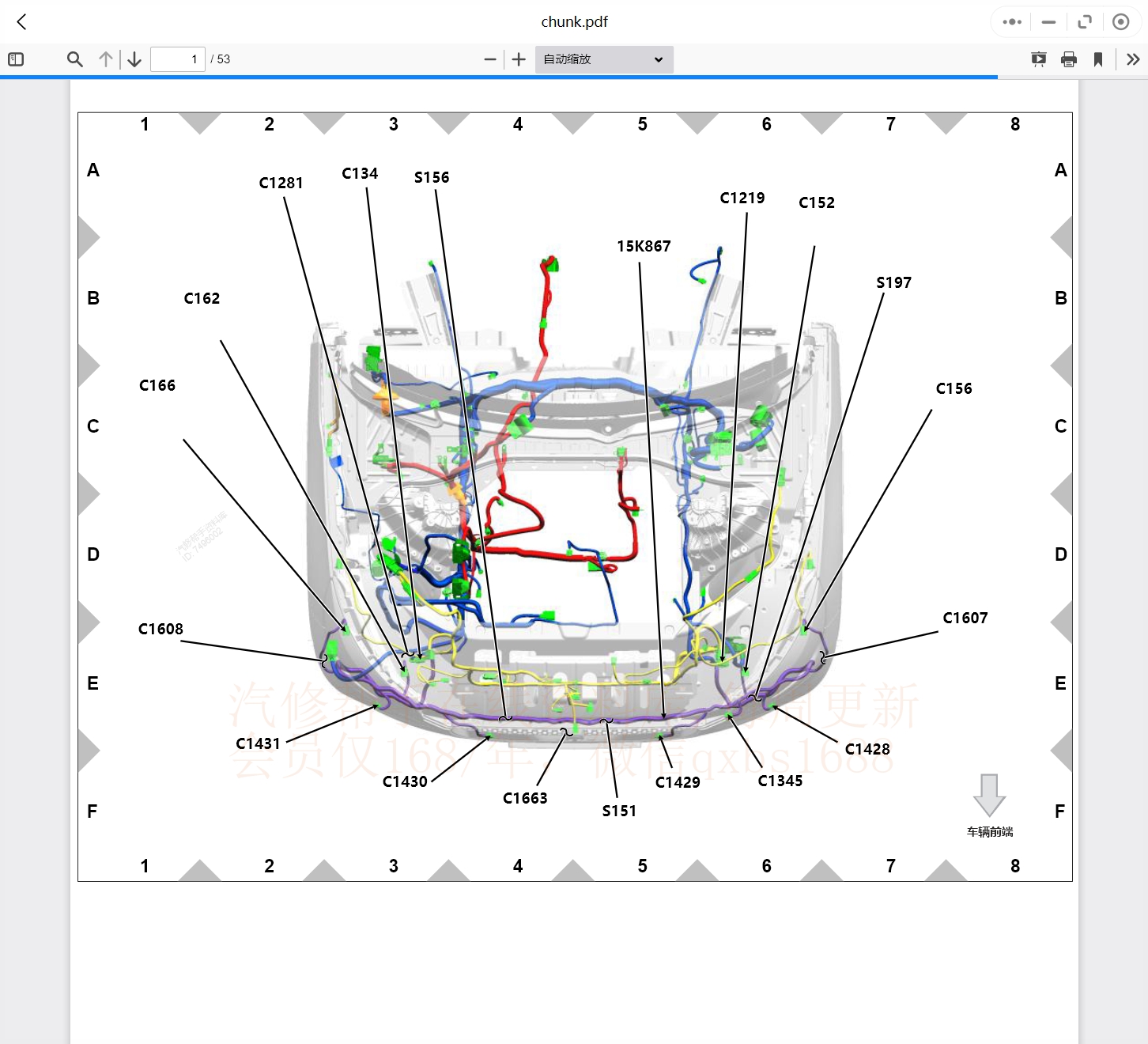Open the find-in-document search
This screenshot has height=1044, width=1148.
75,59
